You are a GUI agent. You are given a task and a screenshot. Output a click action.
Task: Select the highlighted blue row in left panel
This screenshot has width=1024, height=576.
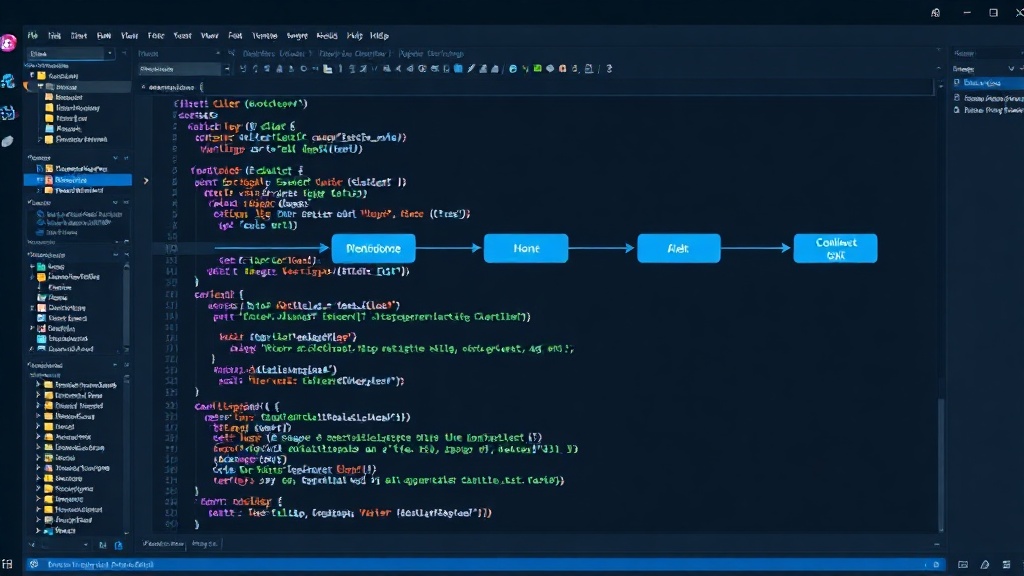(x=78, y=180)
